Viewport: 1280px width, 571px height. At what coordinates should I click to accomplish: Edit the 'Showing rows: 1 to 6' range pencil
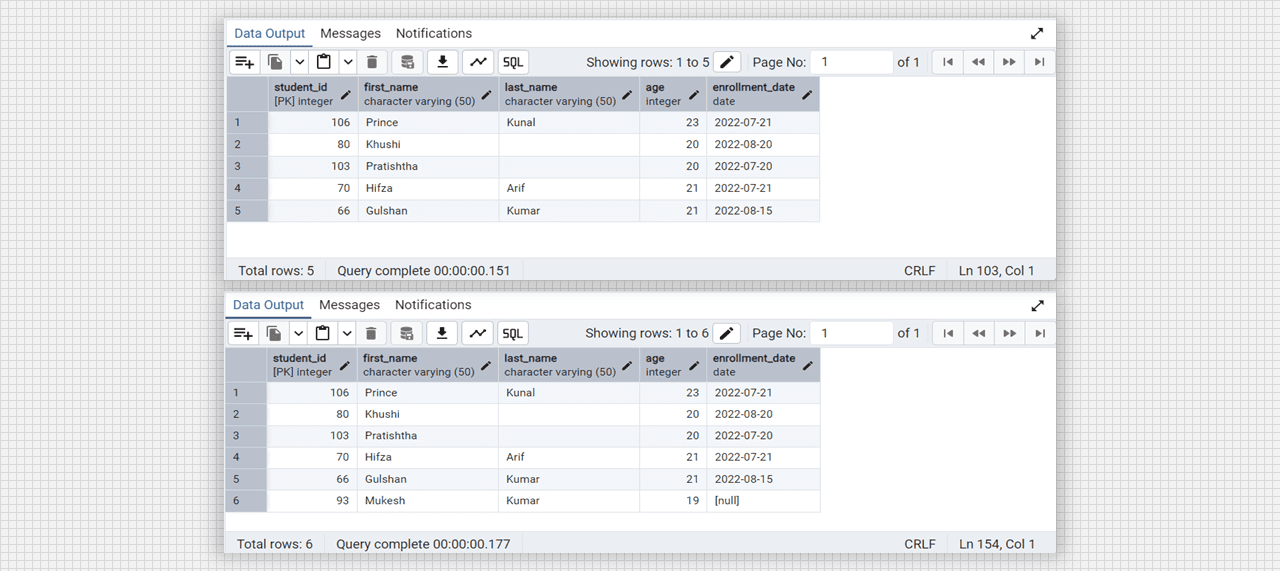[727, 333]
